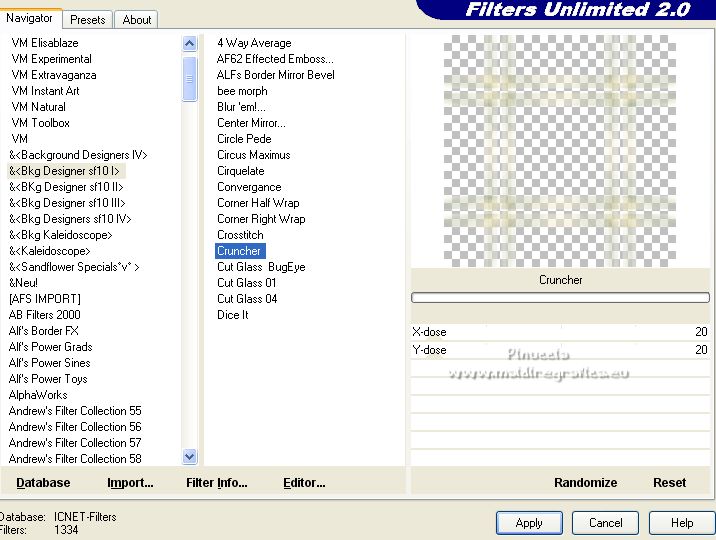Viewport: 716px width, 540px height.
Task: Select Andrew's Filter Collection 57
Action: click(x=75, y=442)
